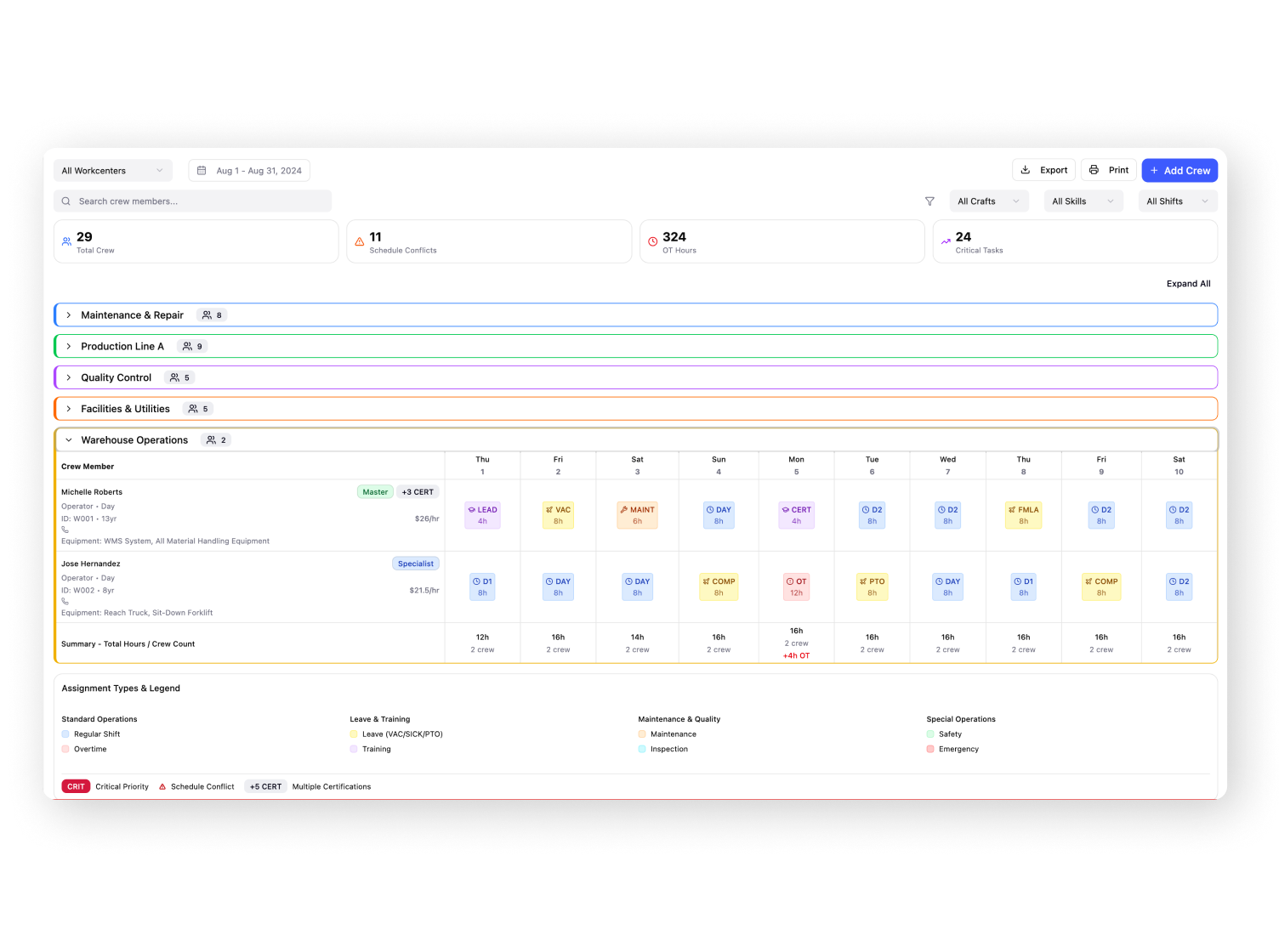Viewport: 1279px width, 952px height.
Task: Click the Print button
Action: pyautogui.click(x=1109, y=170)
